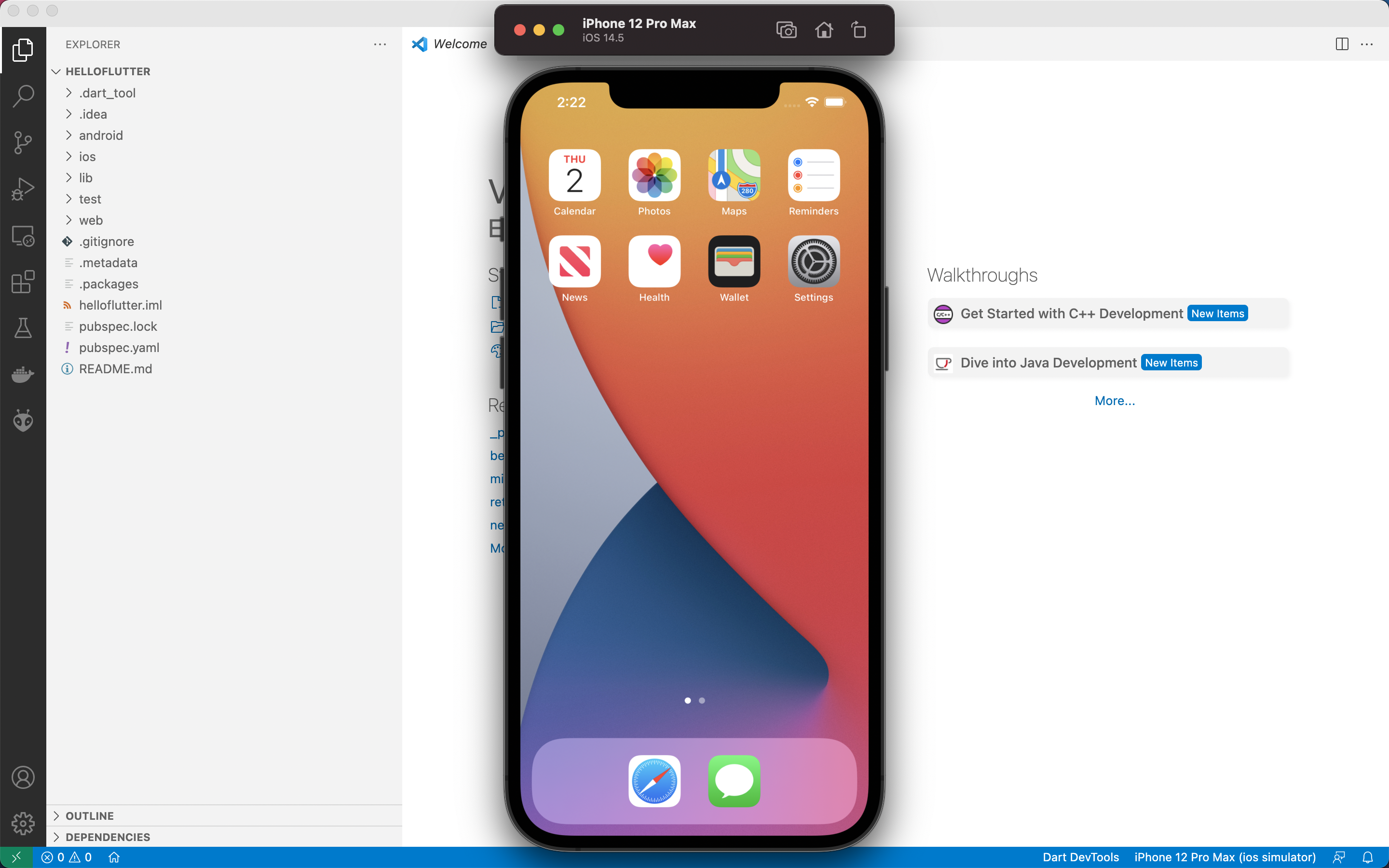Open the Wallet app on the iPhone

click(x=734, y=261)
